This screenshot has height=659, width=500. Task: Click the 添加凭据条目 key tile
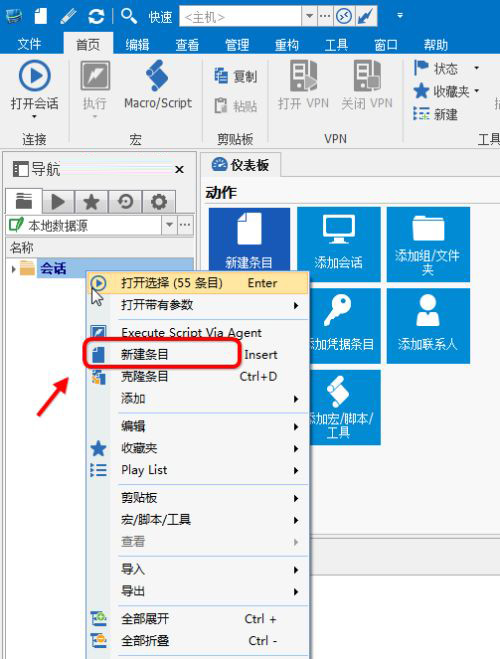coord(345,325)
